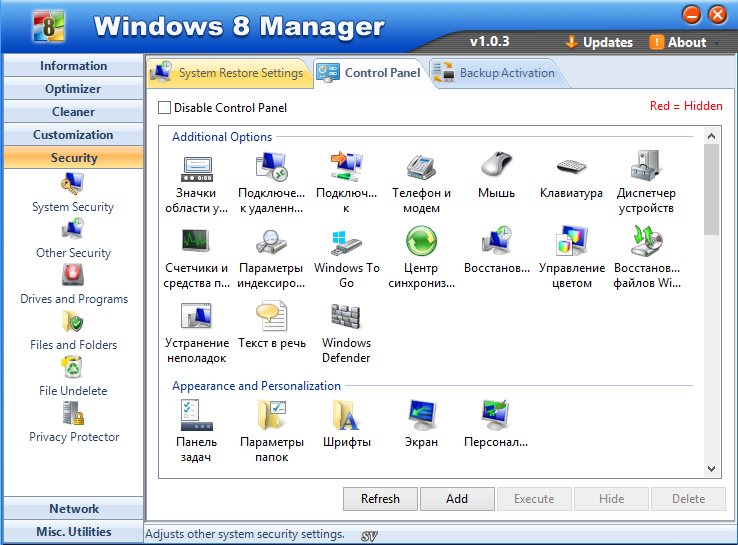Switch to the Control Panel tab

pos(369,73)
